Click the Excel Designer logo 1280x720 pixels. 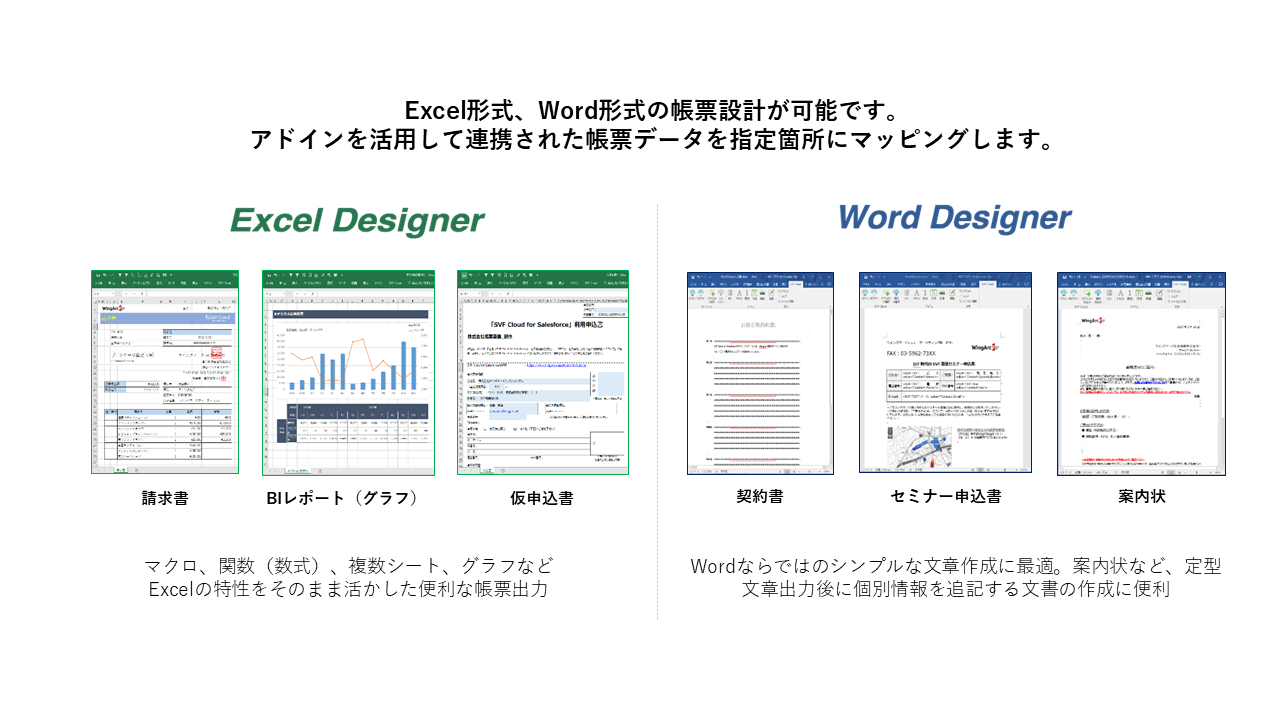pyautogui.click(x=357, y=220)
